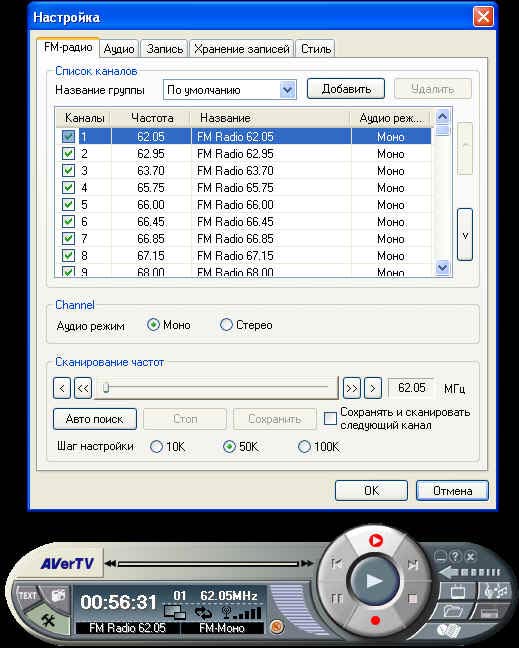
Task: Click the channel loop arrows icon in the display
Action: [x=204, y=612]
